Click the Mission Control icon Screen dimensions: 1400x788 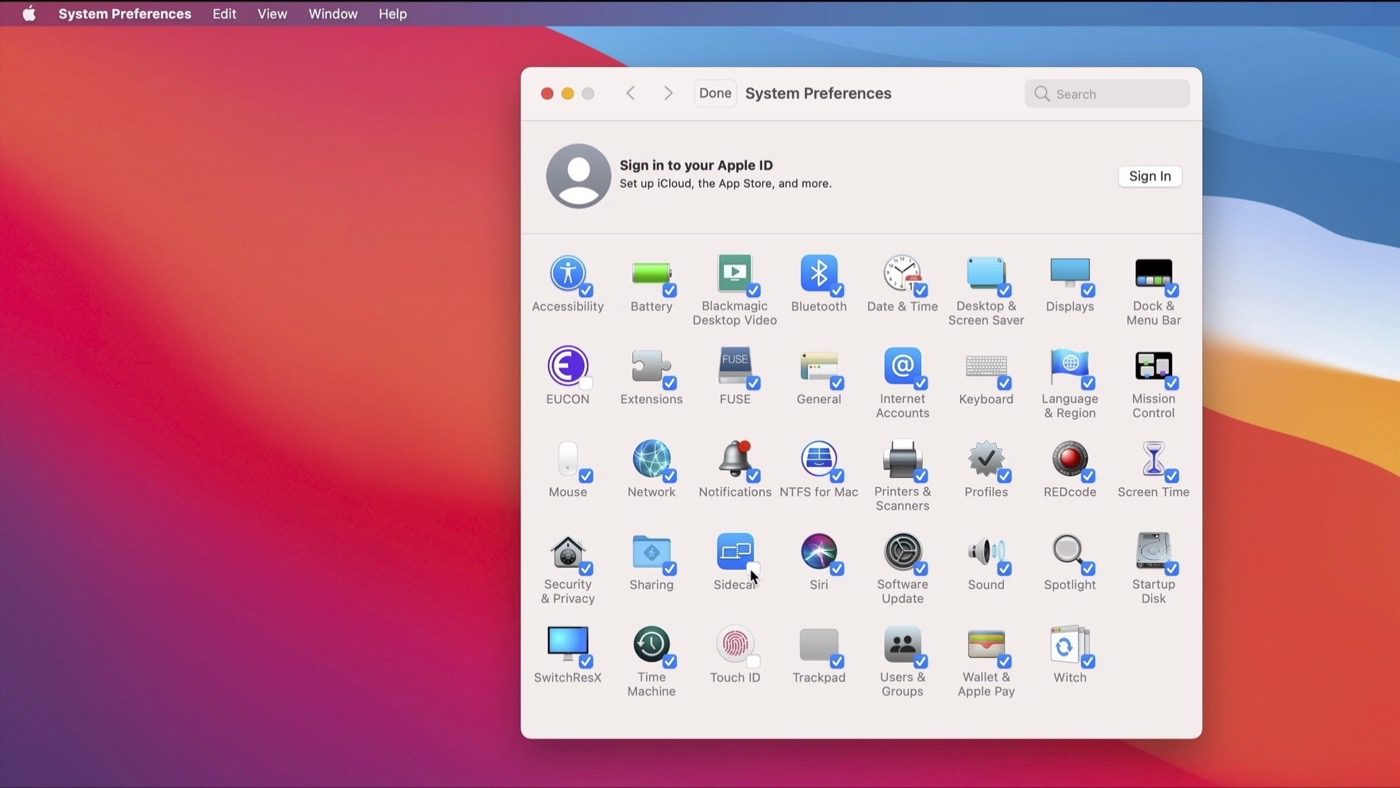tap(1153, 366)
